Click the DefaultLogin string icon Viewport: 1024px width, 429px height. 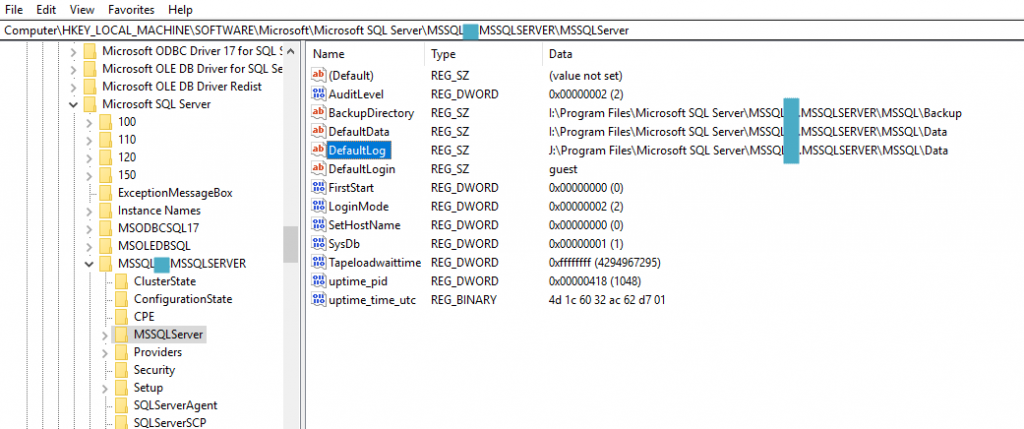pyautogui.click(x=318, y=169)
